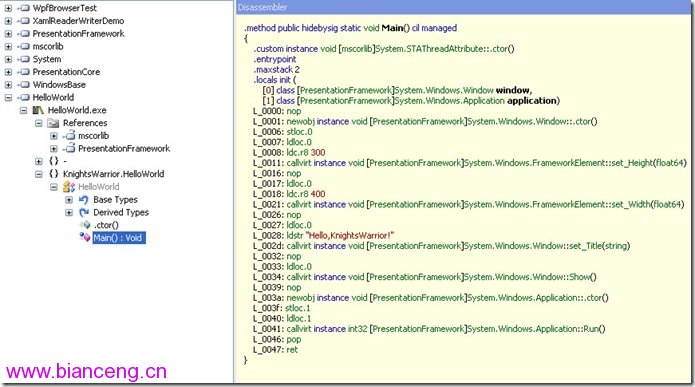Expand the WindowsBase assembly node
The image size is (695, 387).
[8, 85]
